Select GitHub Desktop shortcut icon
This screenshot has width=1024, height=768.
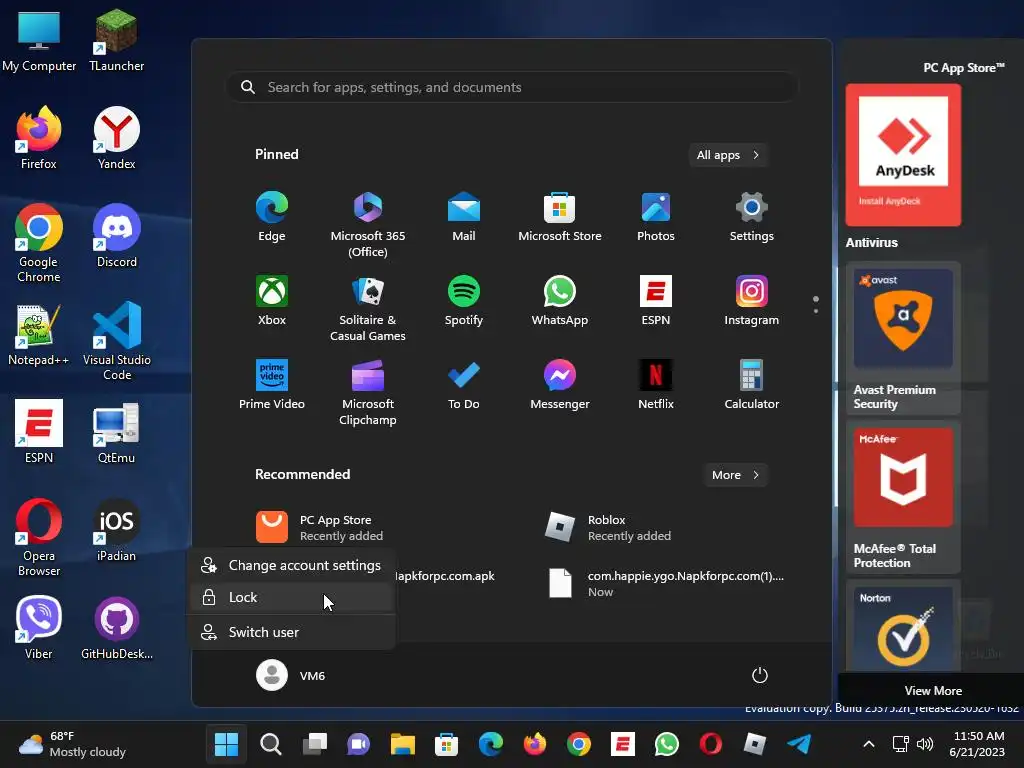pos(116,628)
